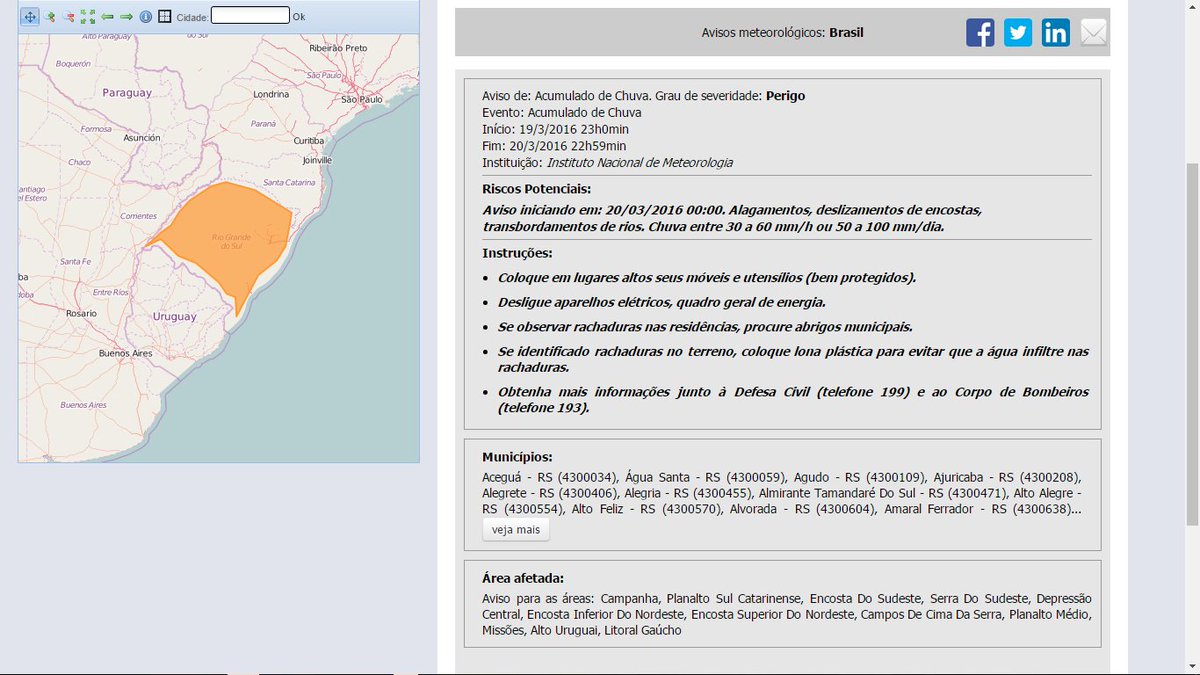Share the warning on Facebook
The width and height of the screenshot is (1200, 675).
pyautogui.click(x=980, y=32)
